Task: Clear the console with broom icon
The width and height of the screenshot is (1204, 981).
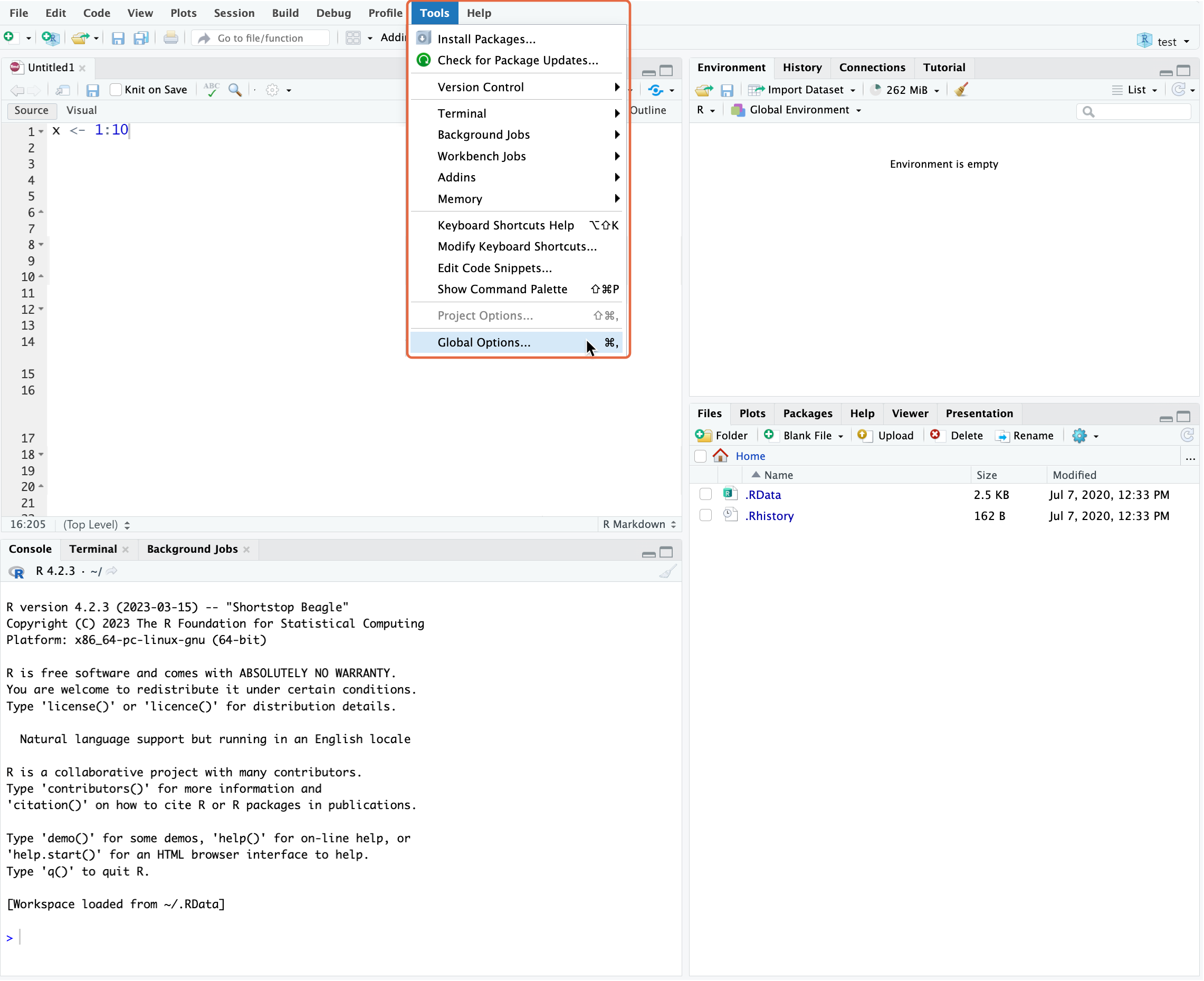Action: 667,571
